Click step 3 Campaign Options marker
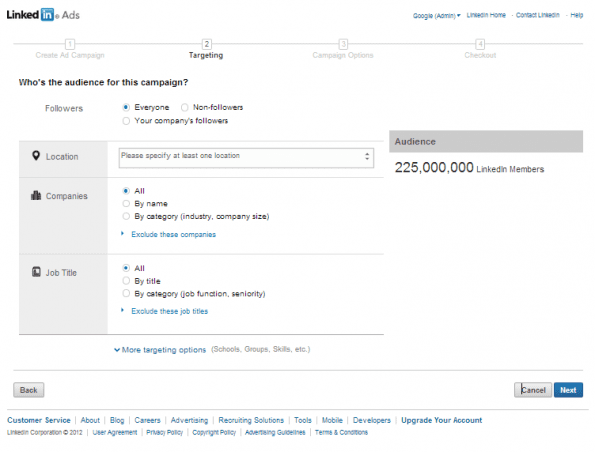 343,44
